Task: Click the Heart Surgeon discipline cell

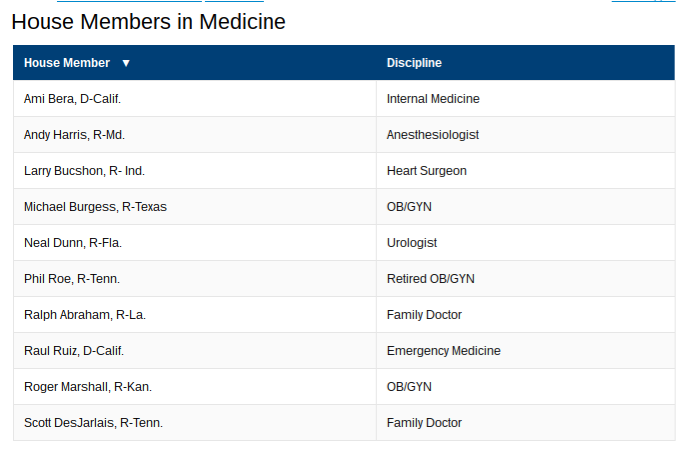Action: click(526, 171)
